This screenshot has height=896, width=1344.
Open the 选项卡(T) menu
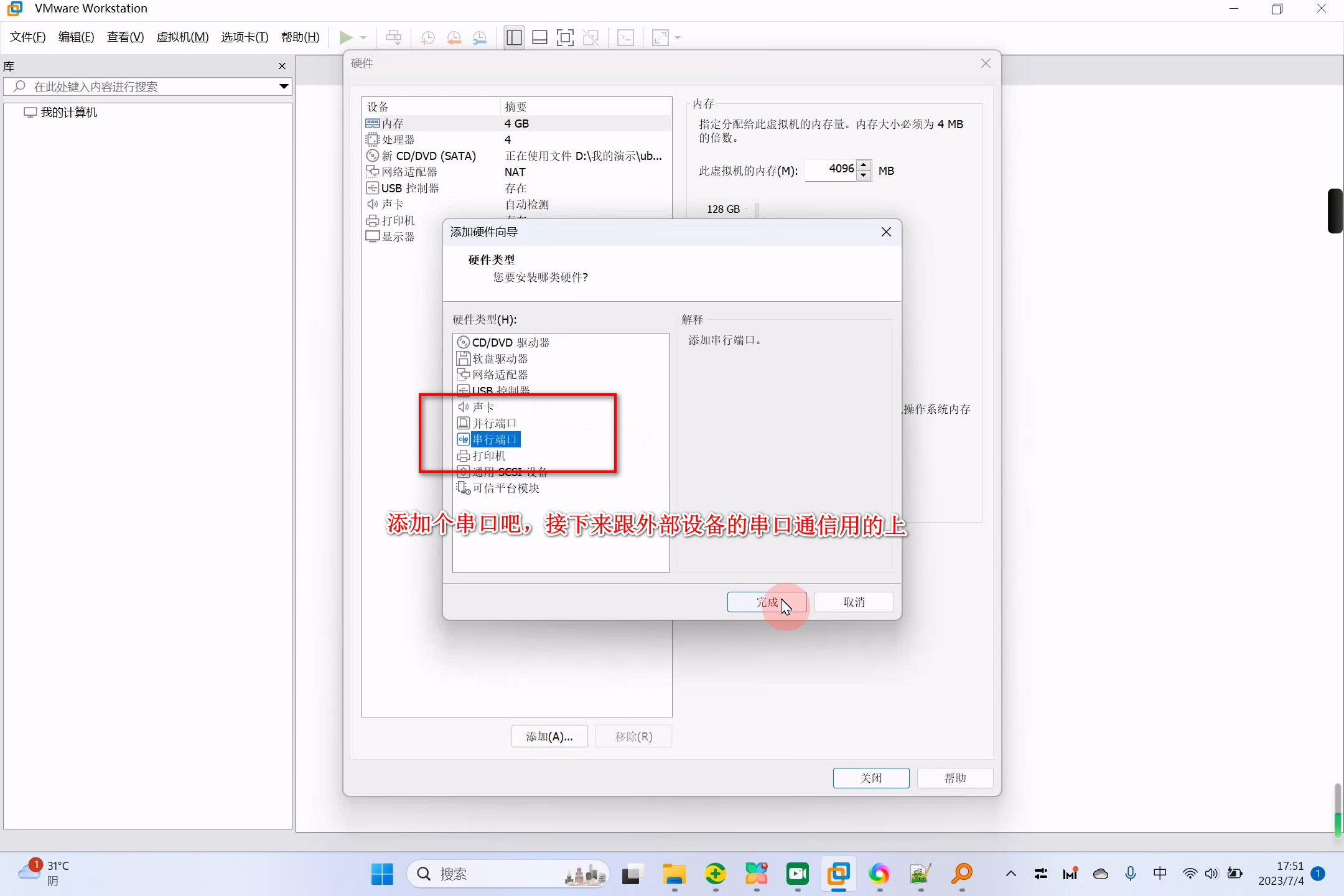[x=245, y=37]
